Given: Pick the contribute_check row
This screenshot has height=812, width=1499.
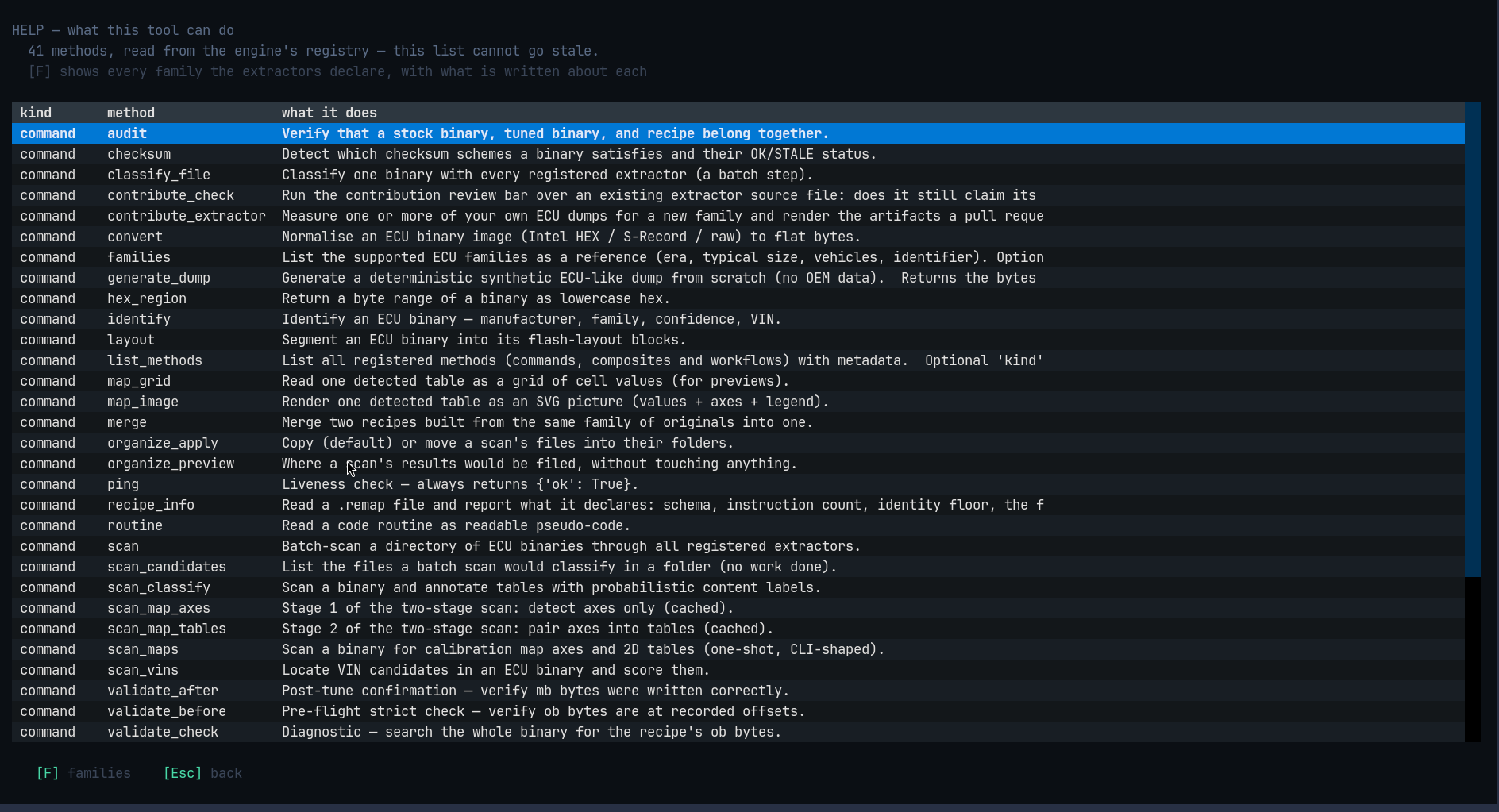Looking at the screenshot, I should [x=738, y=195].
